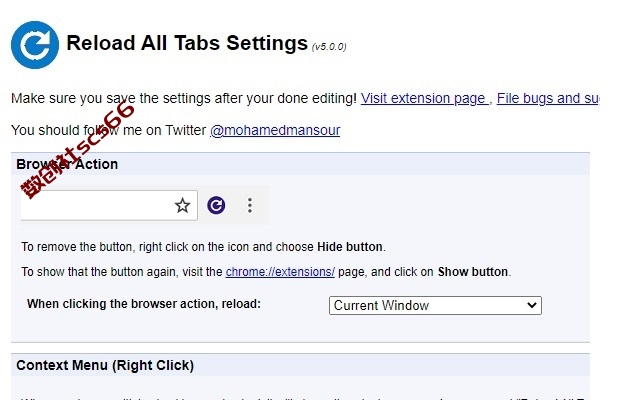The height and width of the screenshot is (400, 640).
Task: Open the File bugs link
Action: pos(548,98)
